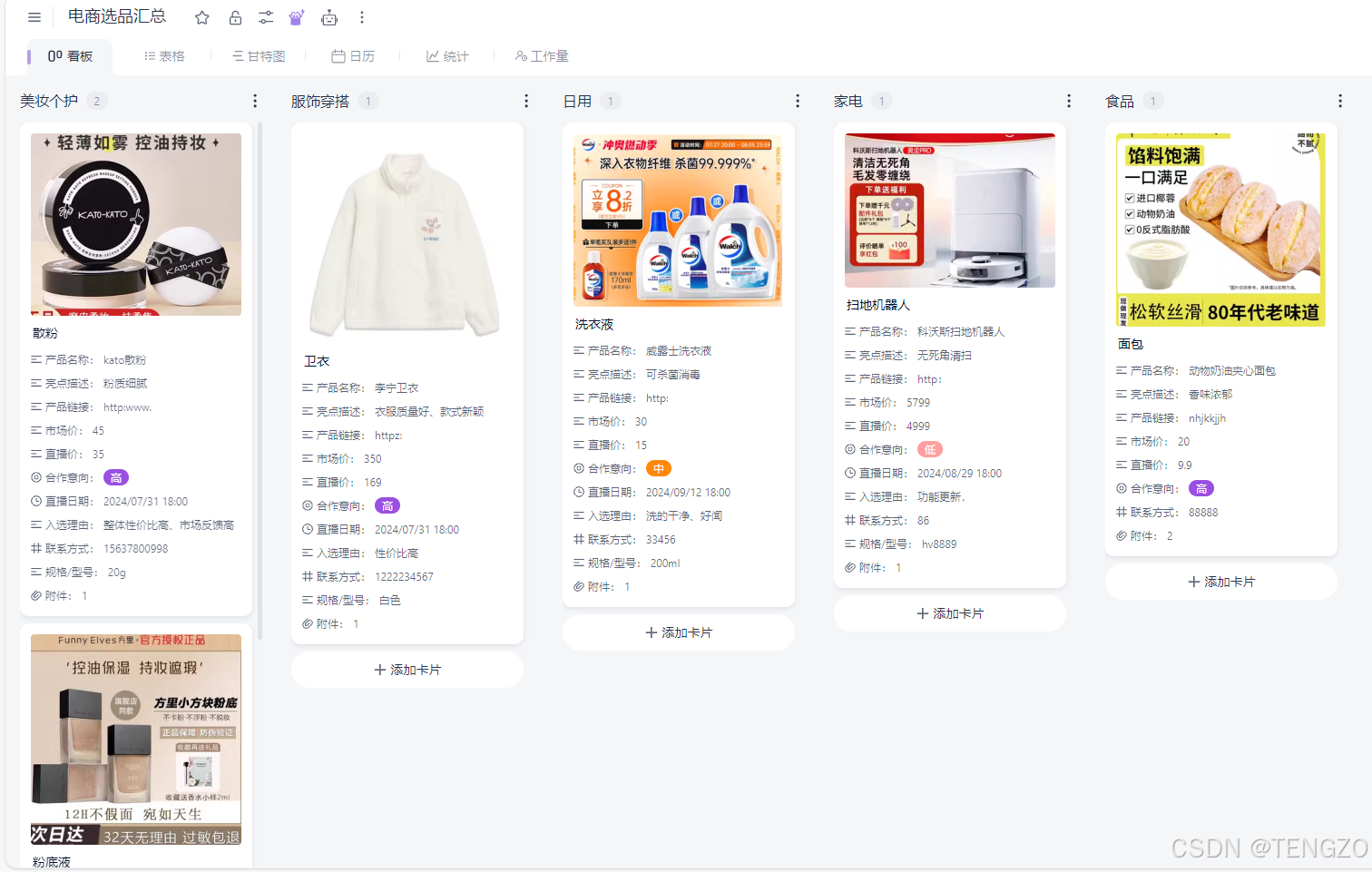Click the hash icon beside 33456

(579, 539)
